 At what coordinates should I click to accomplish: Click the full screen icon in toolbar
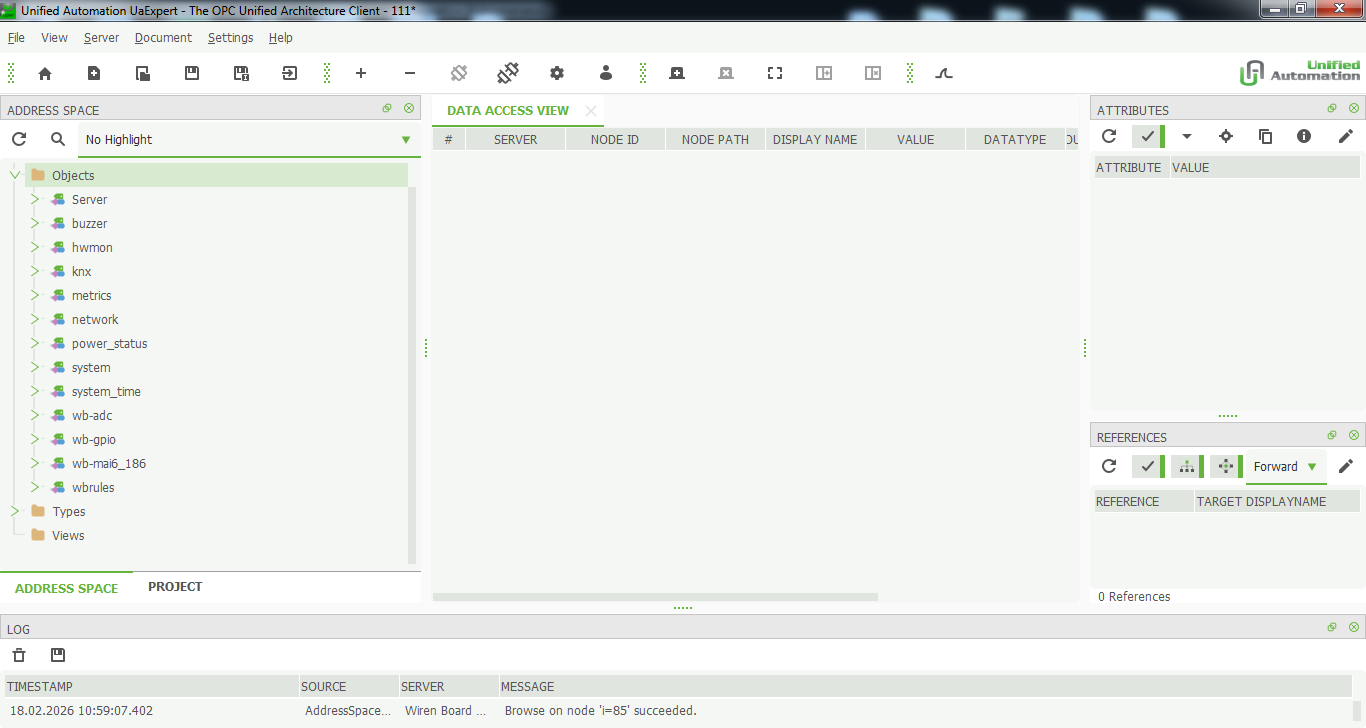pyautogui.click(x=775, y=73)
